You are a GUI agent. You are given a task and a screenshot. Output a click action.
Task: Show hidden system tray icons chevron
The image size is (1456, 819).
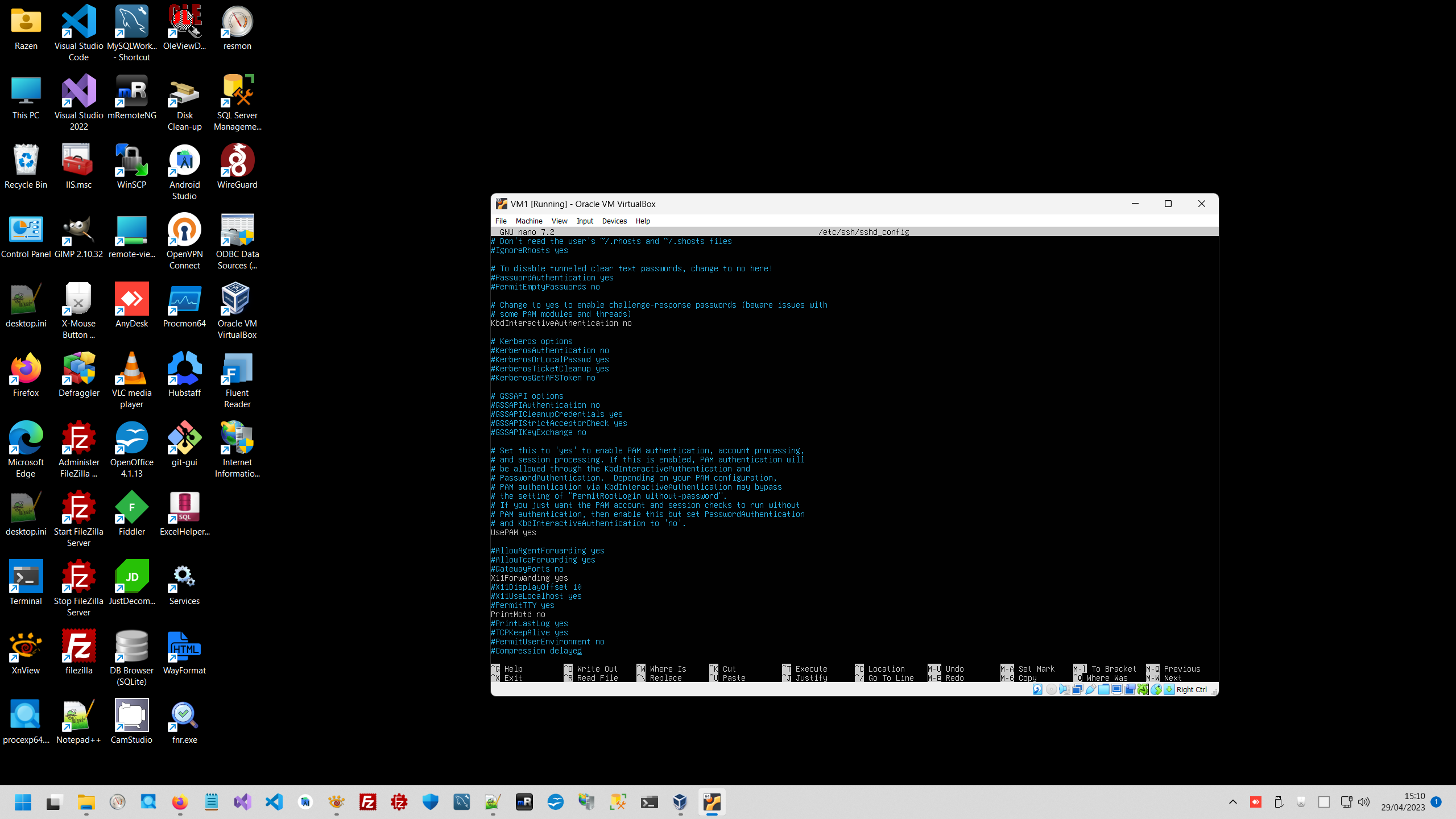[x=1232, y=802]
